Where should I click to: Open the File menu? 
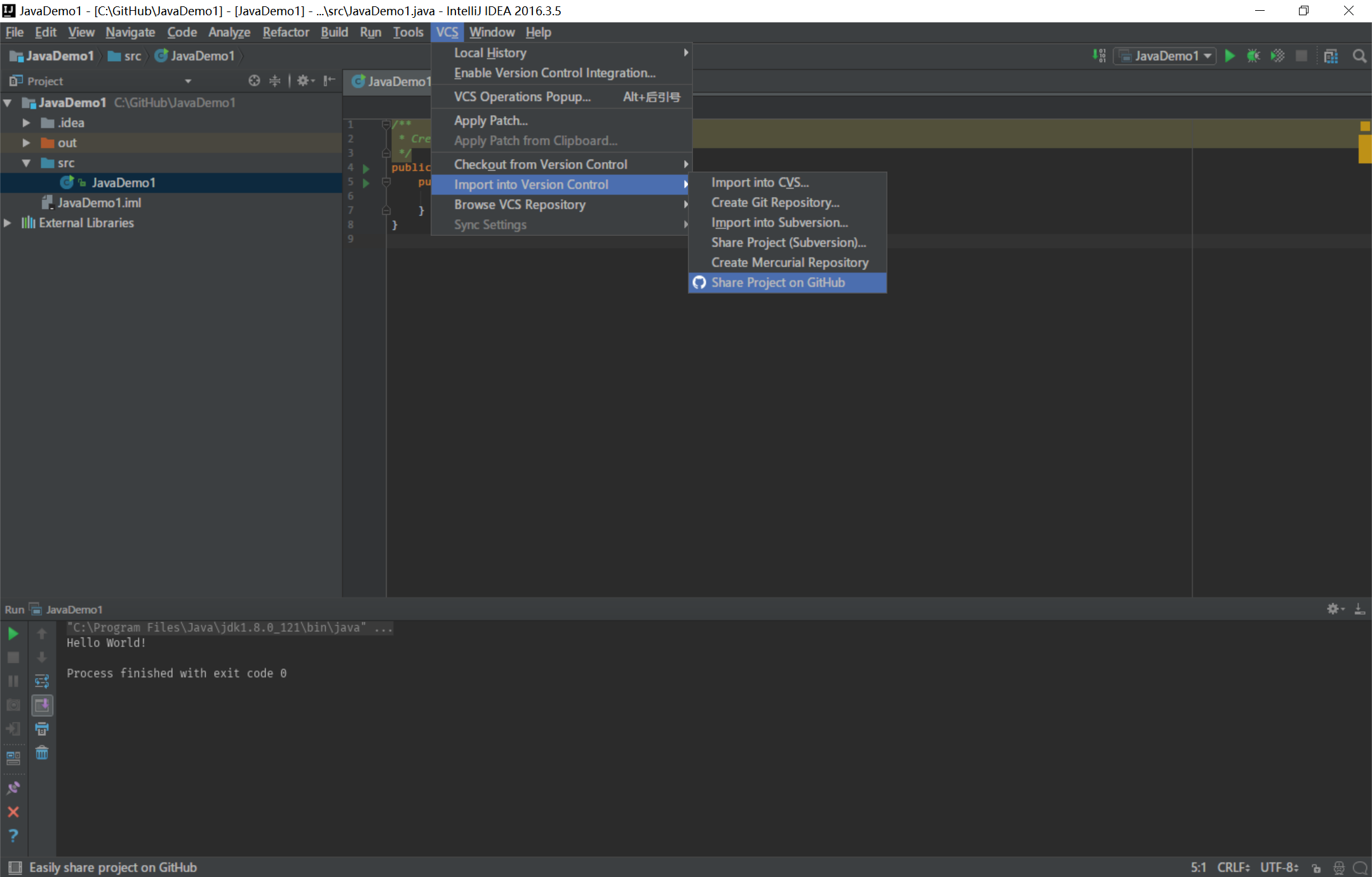[x=15, y=32]
